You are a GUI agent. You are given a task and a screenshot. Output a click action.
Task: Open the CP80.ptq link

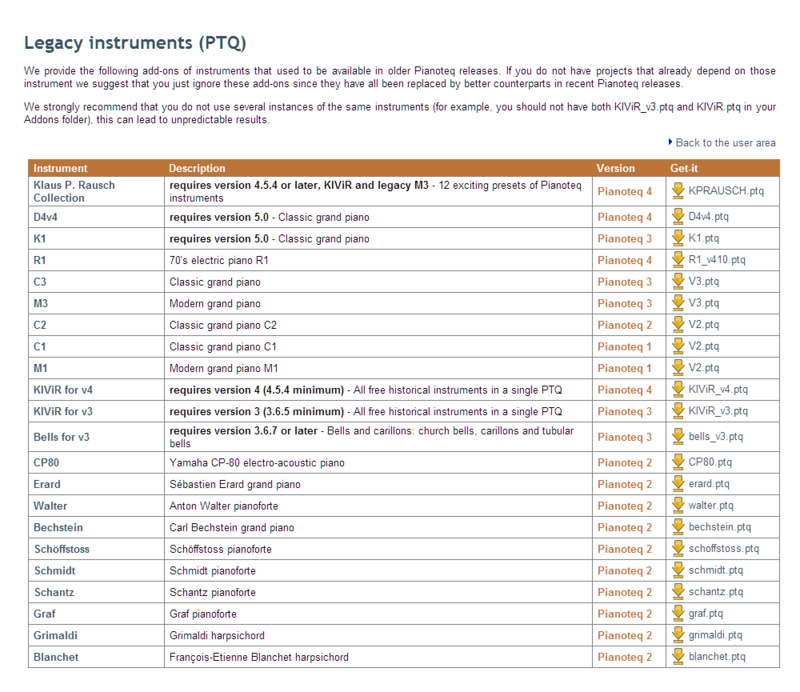click(x=710, y=462)
